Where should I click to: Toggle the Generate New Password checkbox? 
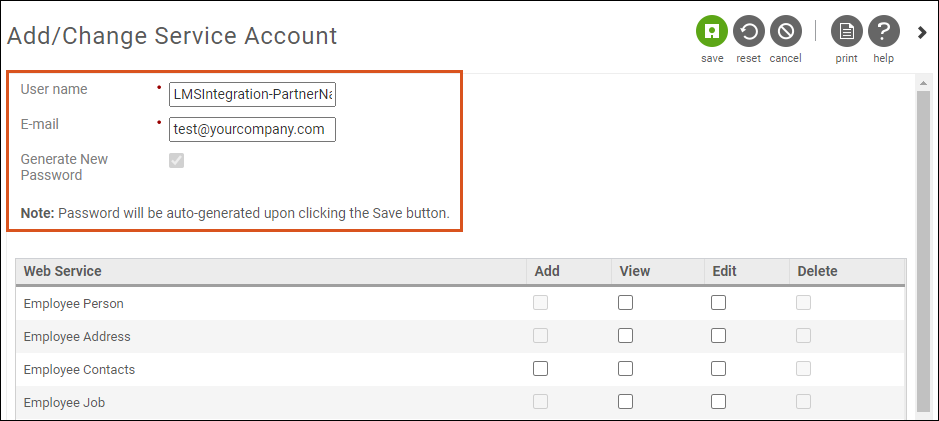pos(176,160)
